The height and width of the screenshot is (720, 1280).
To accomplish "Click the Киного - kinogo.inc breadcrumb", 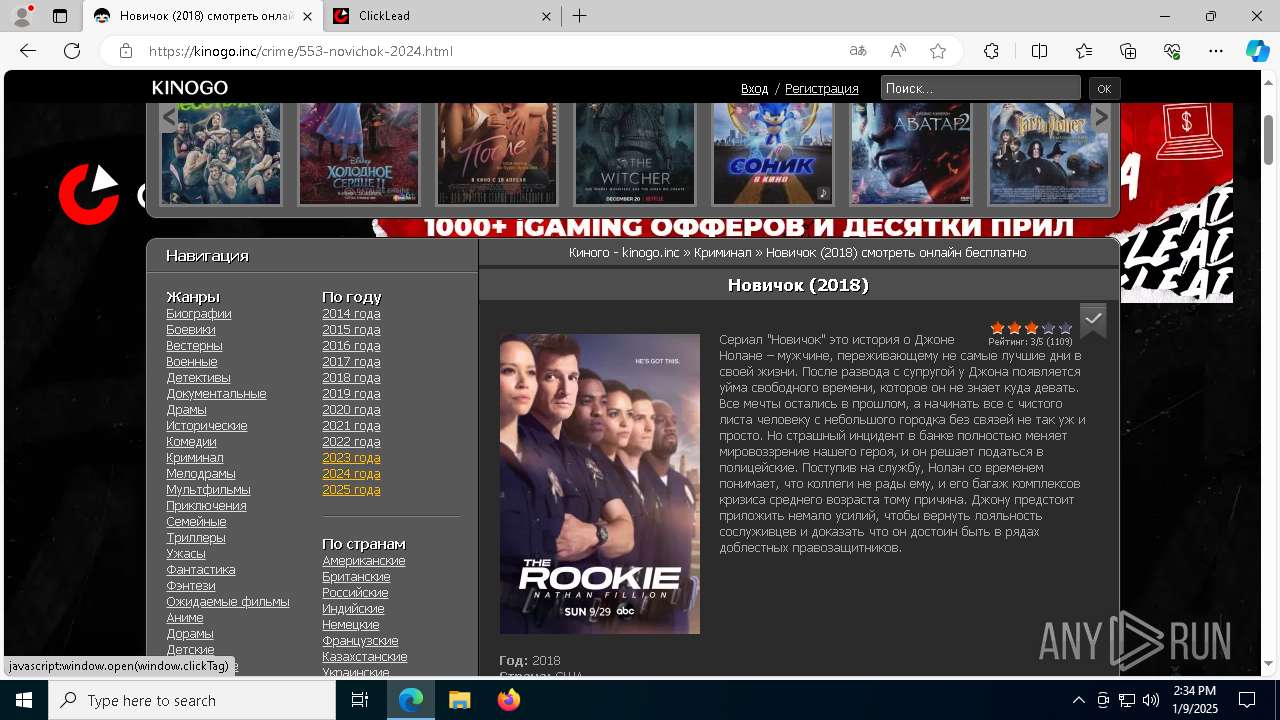I will pyautogui.click(x=624, y=253).
